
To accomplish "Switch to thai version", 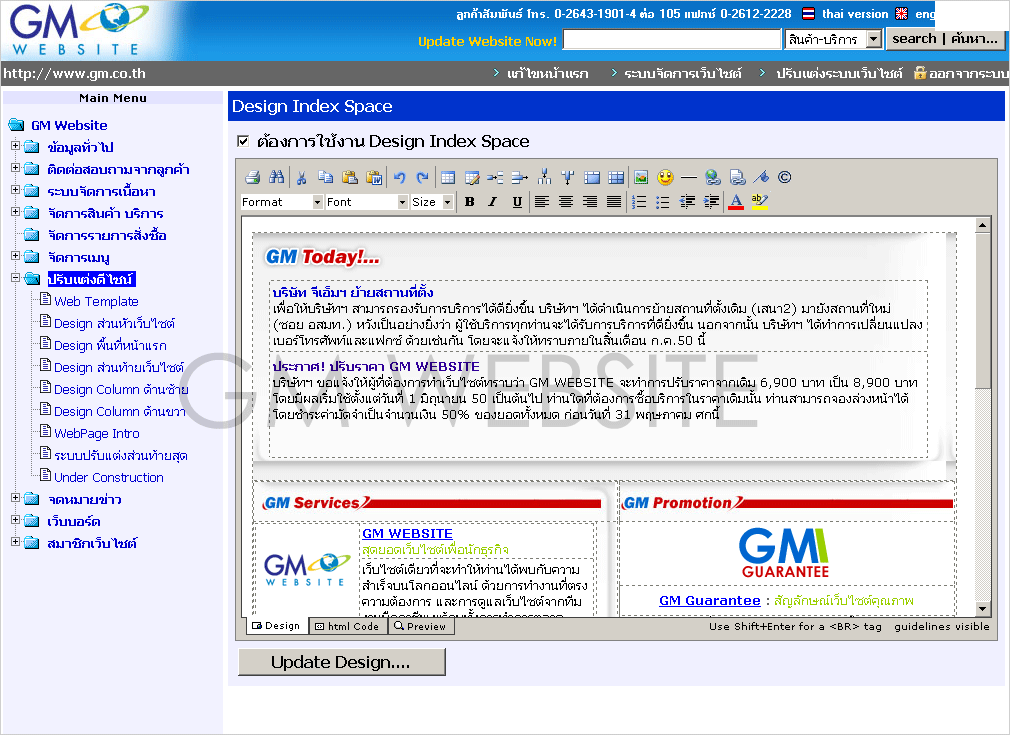I will pyautogui.click(x=854, y=14).
